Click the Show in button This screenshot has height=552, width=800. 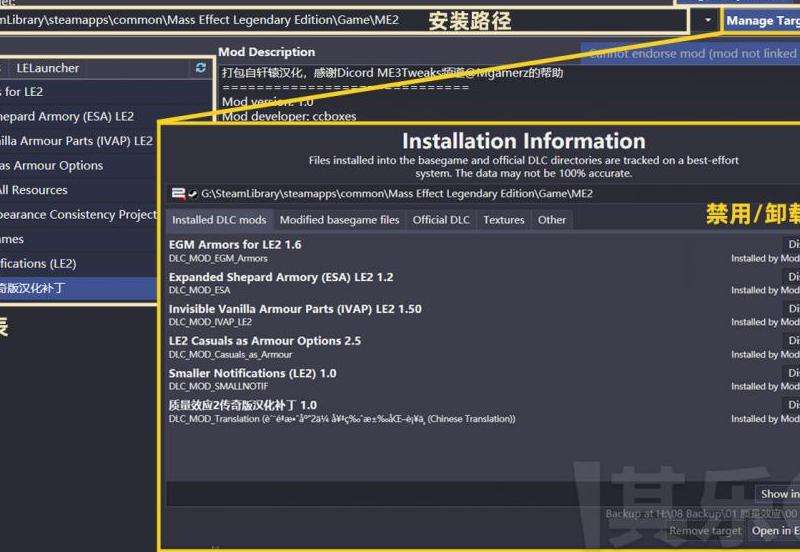click(x=778, y=494)
